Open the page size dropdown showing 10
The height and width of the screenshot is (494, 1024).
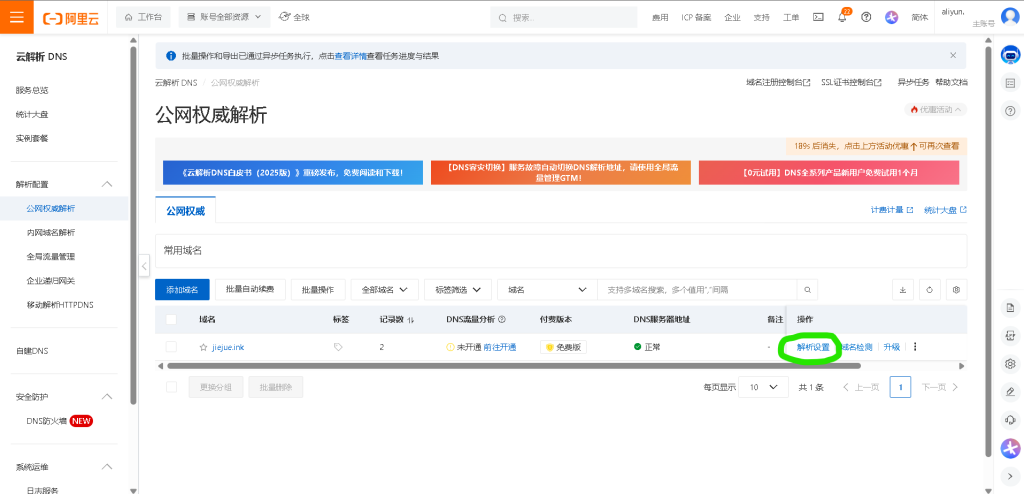tap(762, 387)
